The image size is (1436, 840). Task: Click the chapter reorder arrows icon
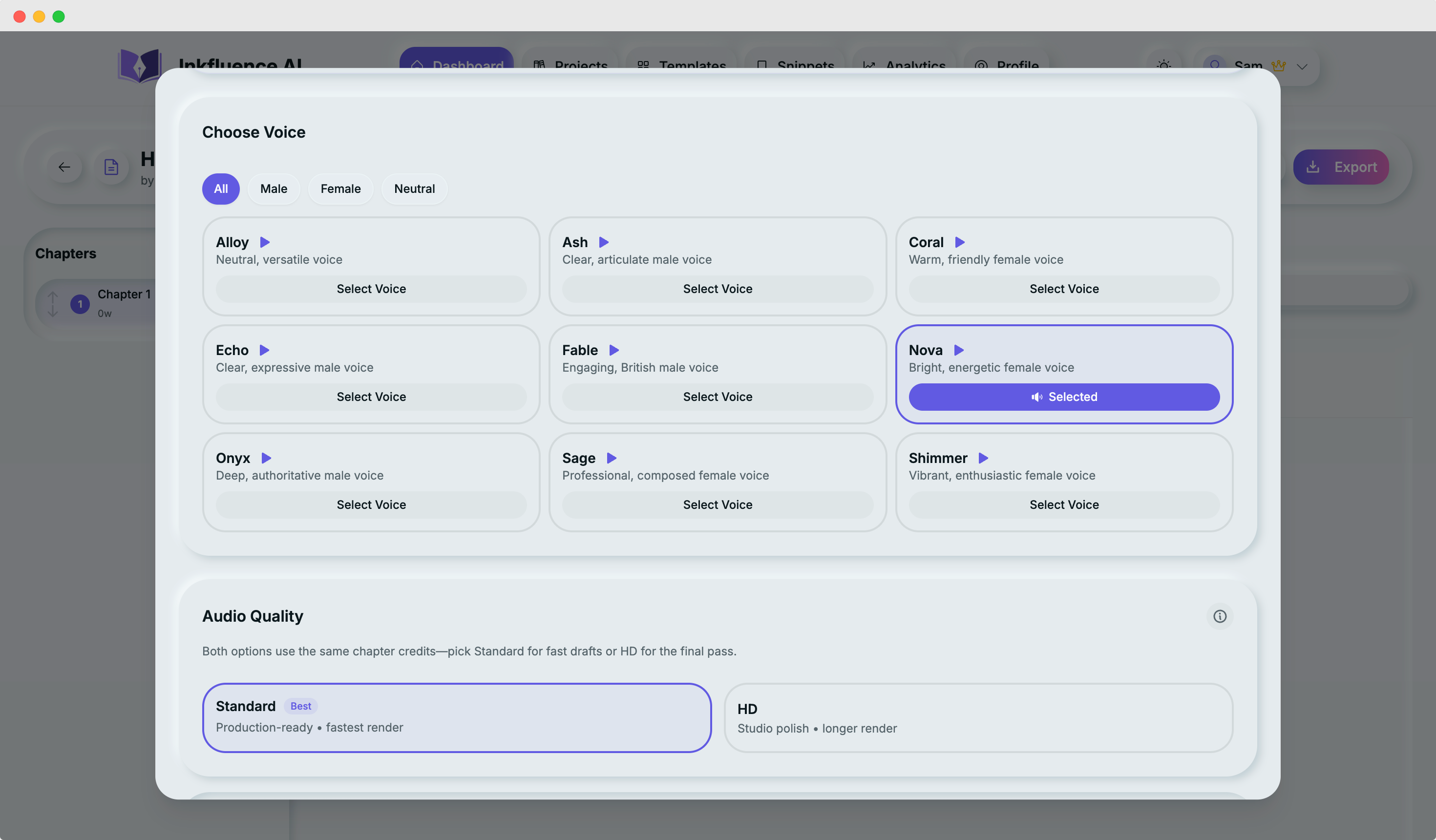coord(52,304)
